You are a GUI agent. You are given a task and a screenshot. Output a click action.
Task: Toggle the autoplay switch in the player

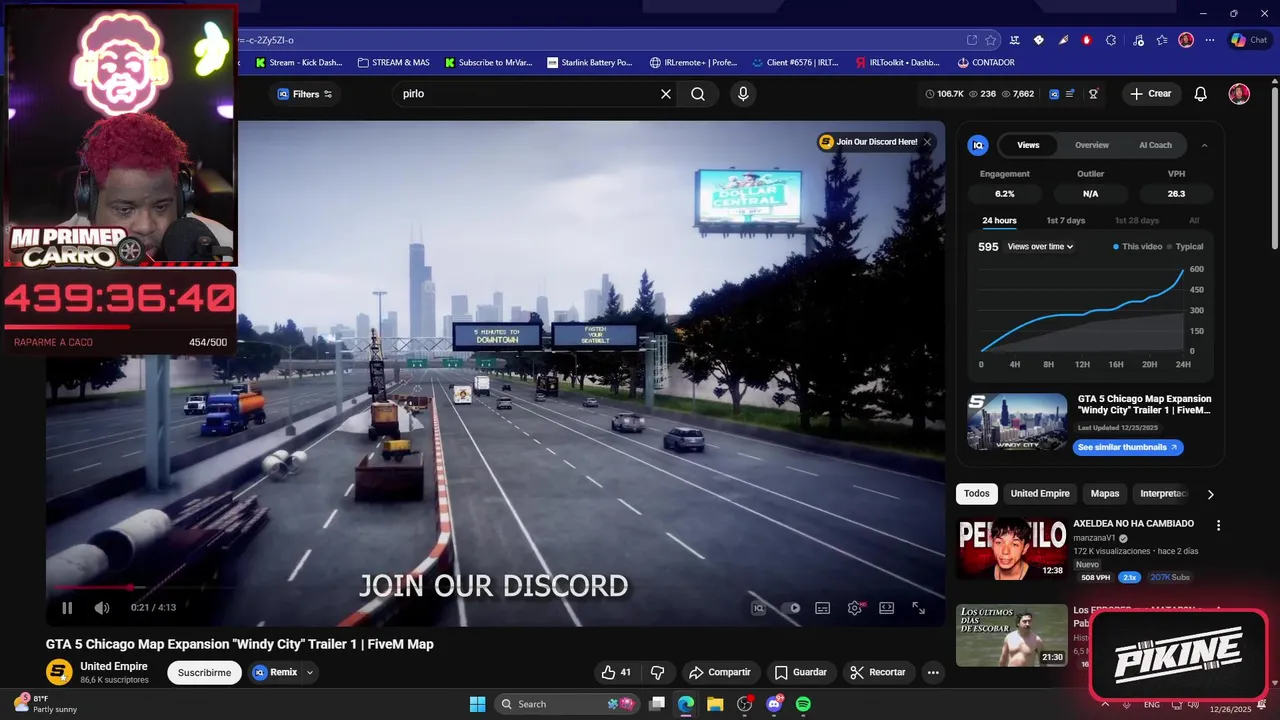coord(791,607)
